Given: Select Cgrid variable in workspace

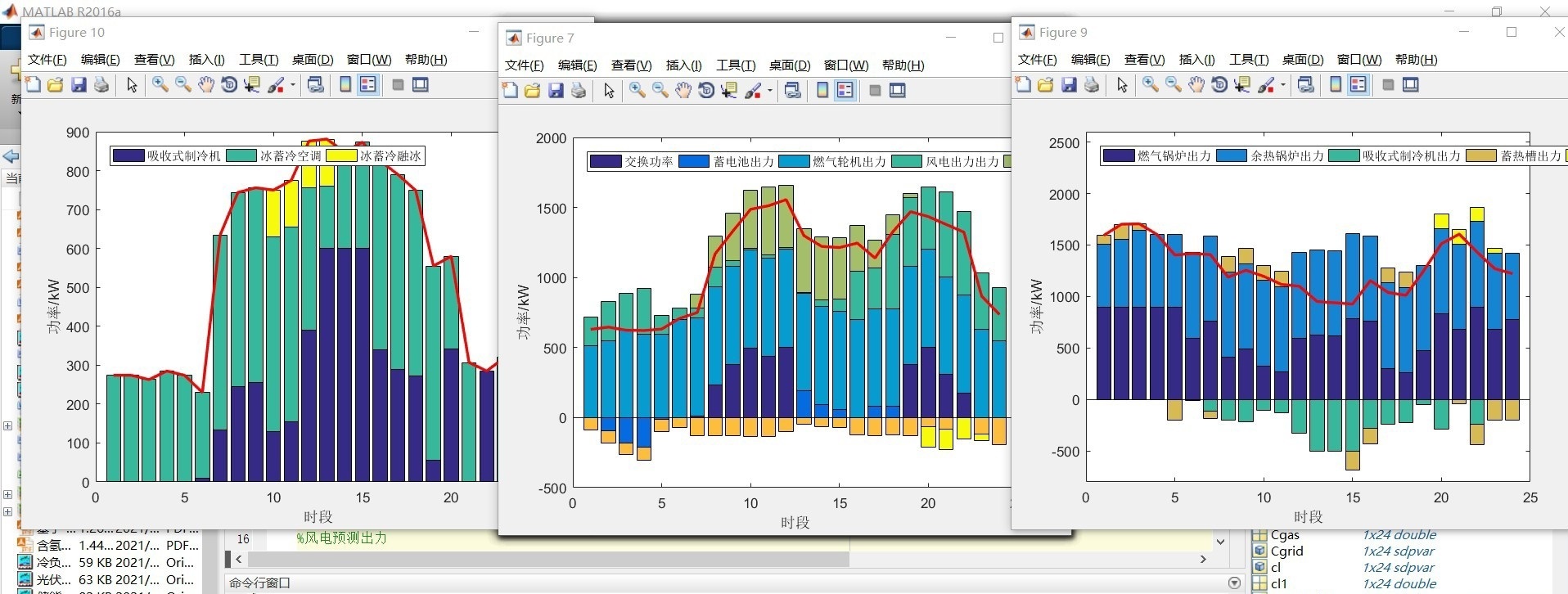Looking at the screenshot, I should [1286, 551].
